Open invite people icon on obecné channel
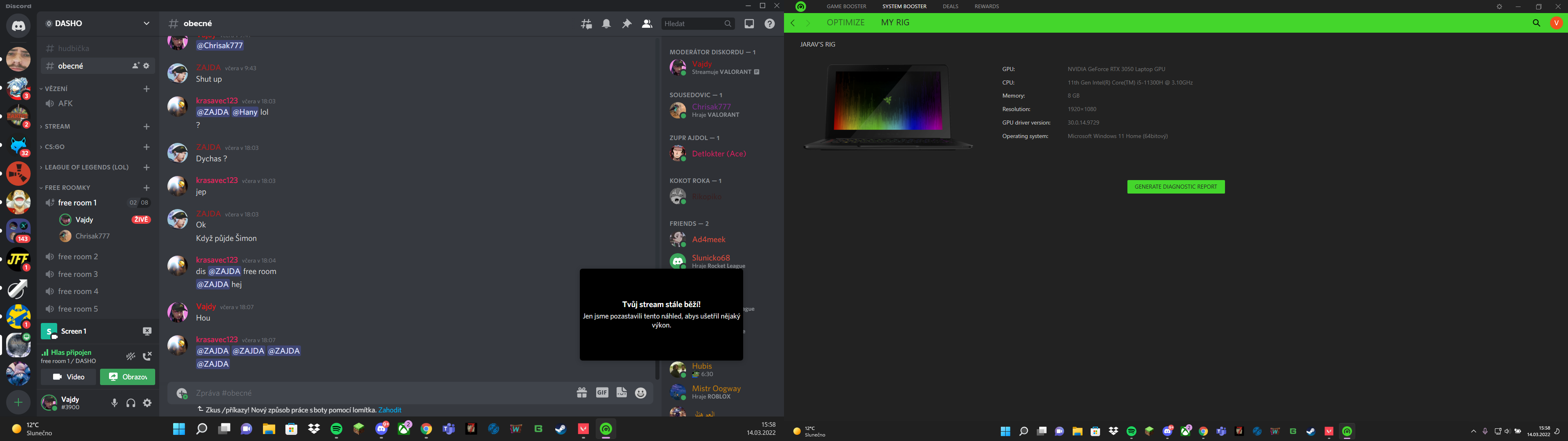 tap(135, 66)
